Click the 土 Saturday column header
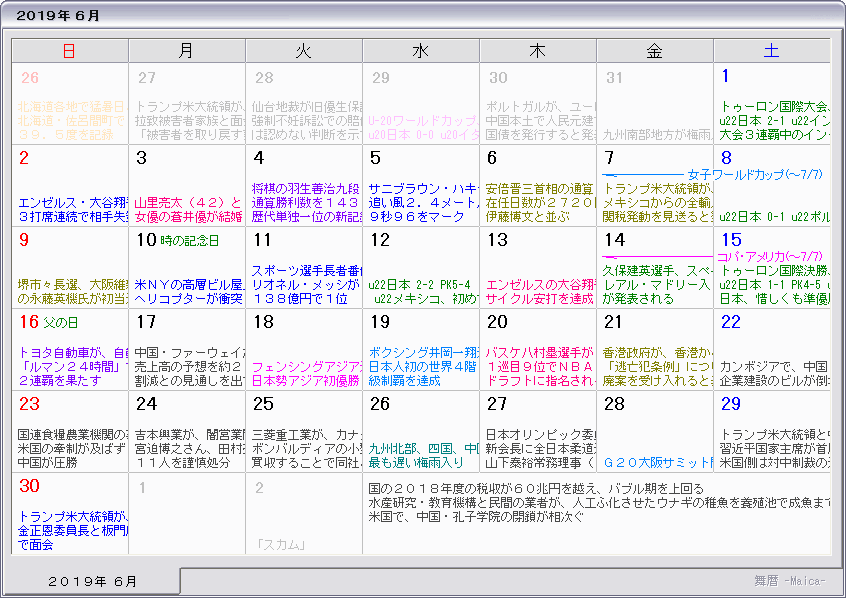The image size is (846, 598). pyautogui.click(x=771, y=51)
